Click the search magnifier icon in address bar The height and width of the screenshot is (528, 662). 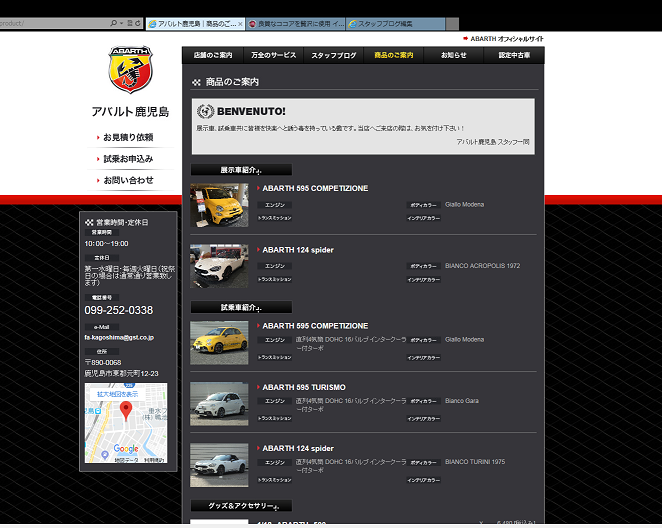tap(113, 23)
